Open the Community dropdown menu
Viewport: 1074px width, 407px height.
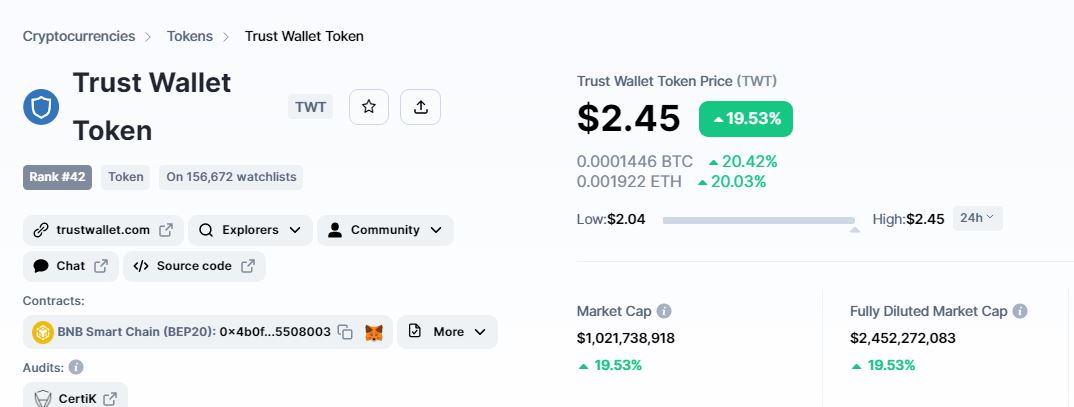[385, 230]
